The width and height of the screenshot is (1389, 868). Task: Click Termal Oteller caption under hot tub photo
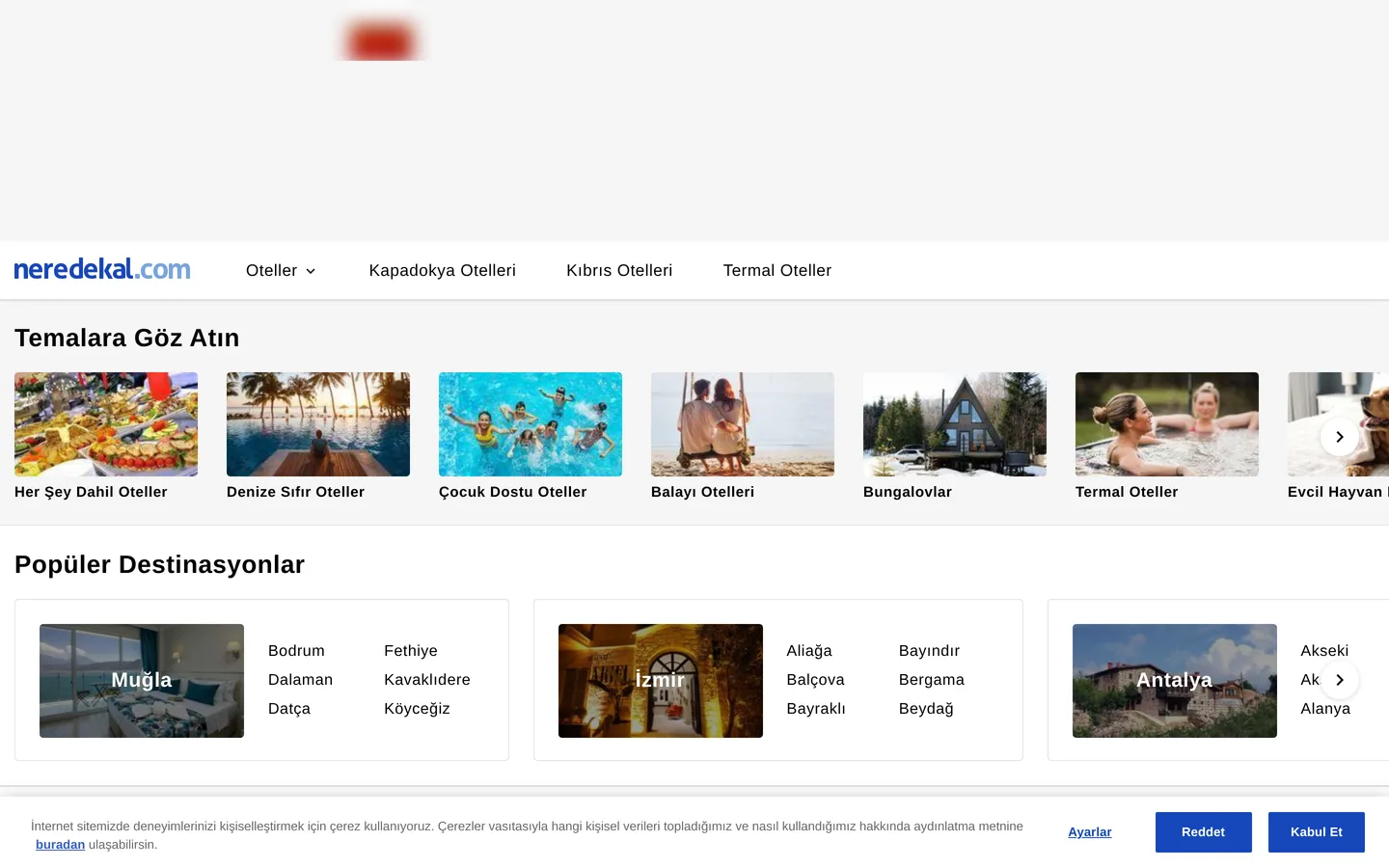tap(1127, 492)
